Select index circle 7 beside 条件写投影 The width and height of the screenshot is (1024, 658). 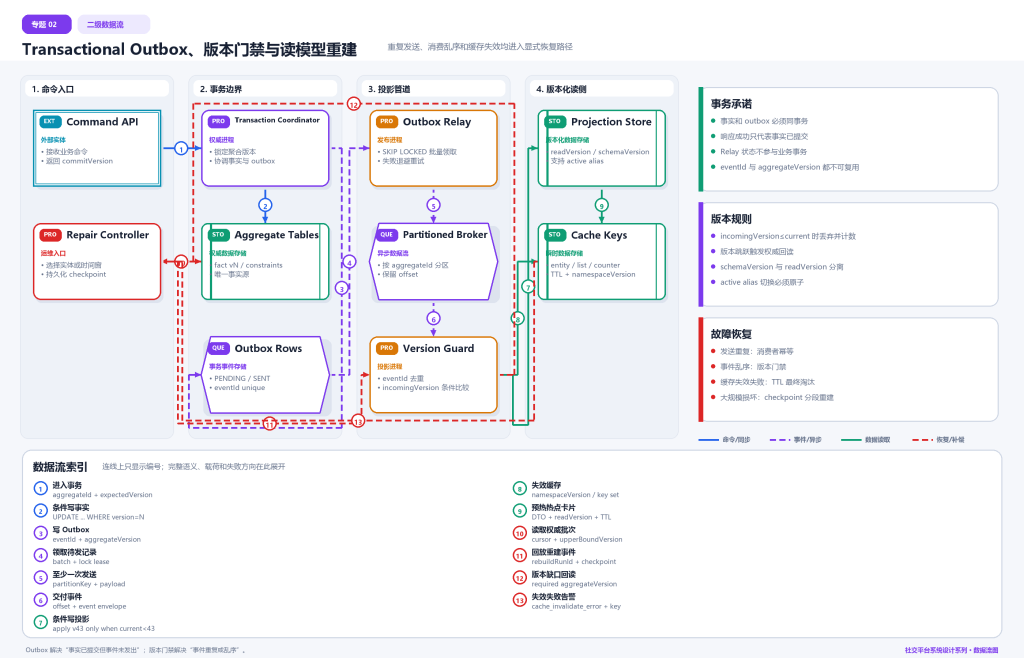pyautogui.click(x=40, y=622)
